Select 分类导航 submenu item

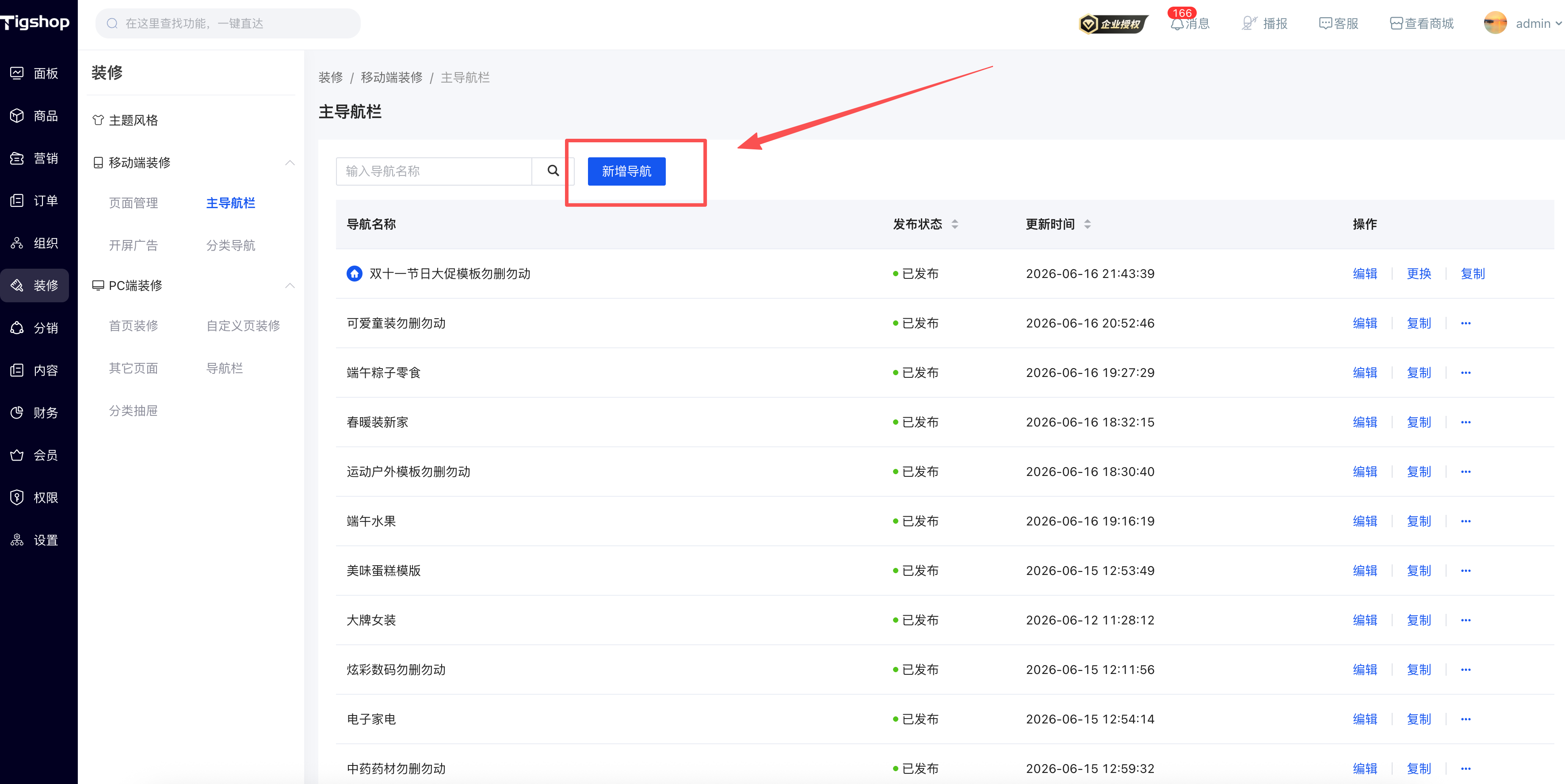pyautogui.click(x=231, y=245)
